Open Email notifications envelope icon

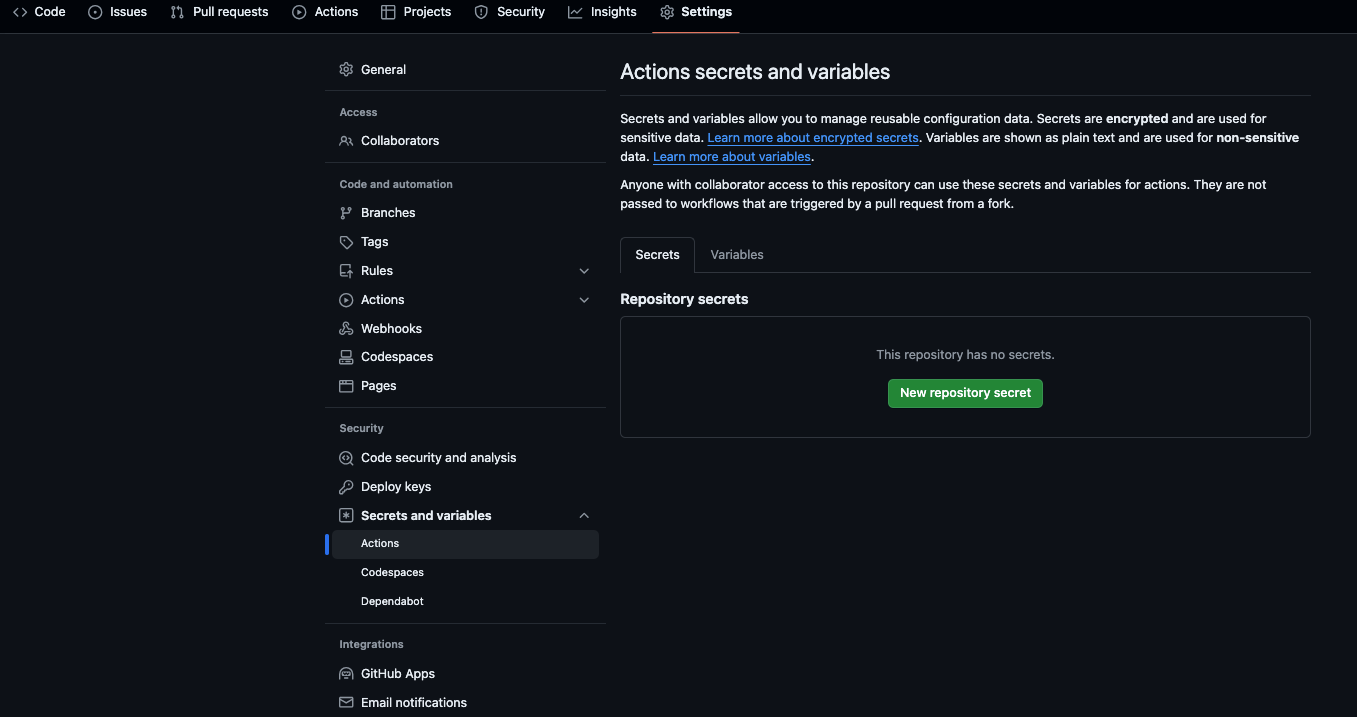pyautogui.click(x=345, y=702)
